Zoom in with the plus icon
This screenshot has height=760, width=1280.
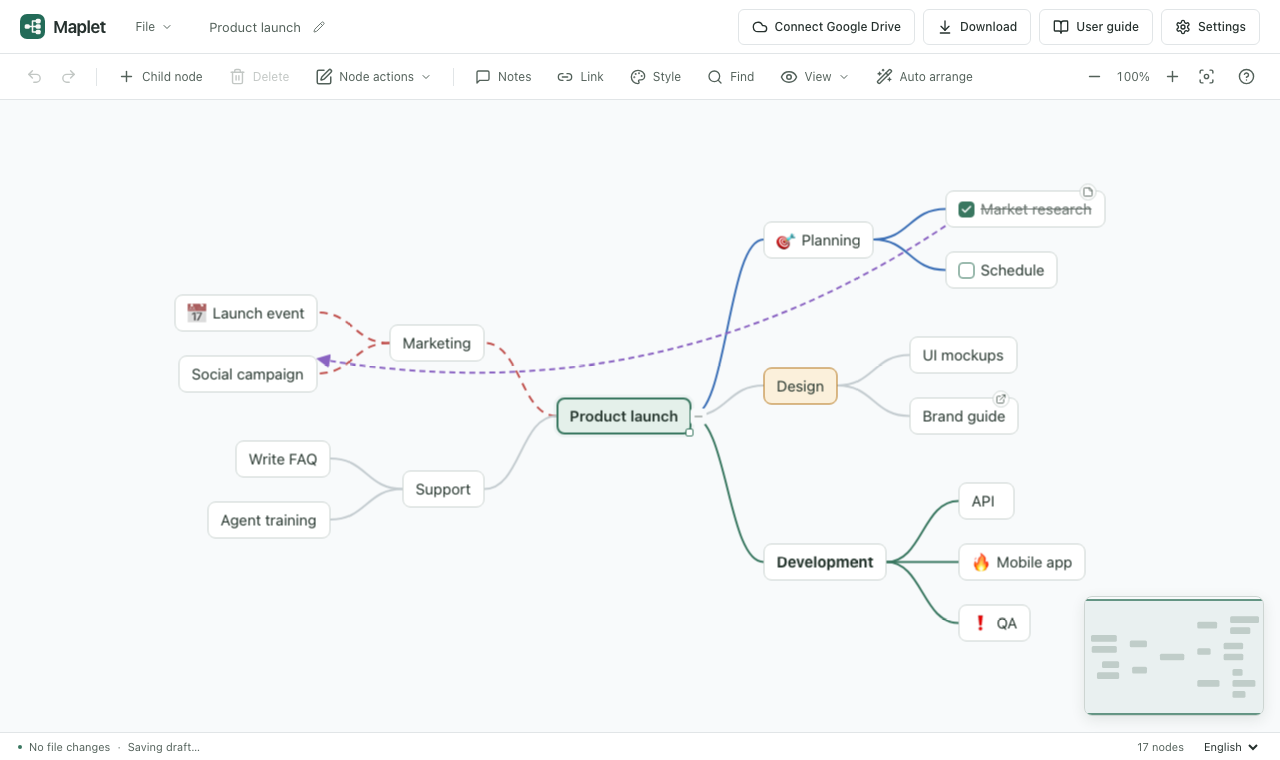(x=1172, y=77)
